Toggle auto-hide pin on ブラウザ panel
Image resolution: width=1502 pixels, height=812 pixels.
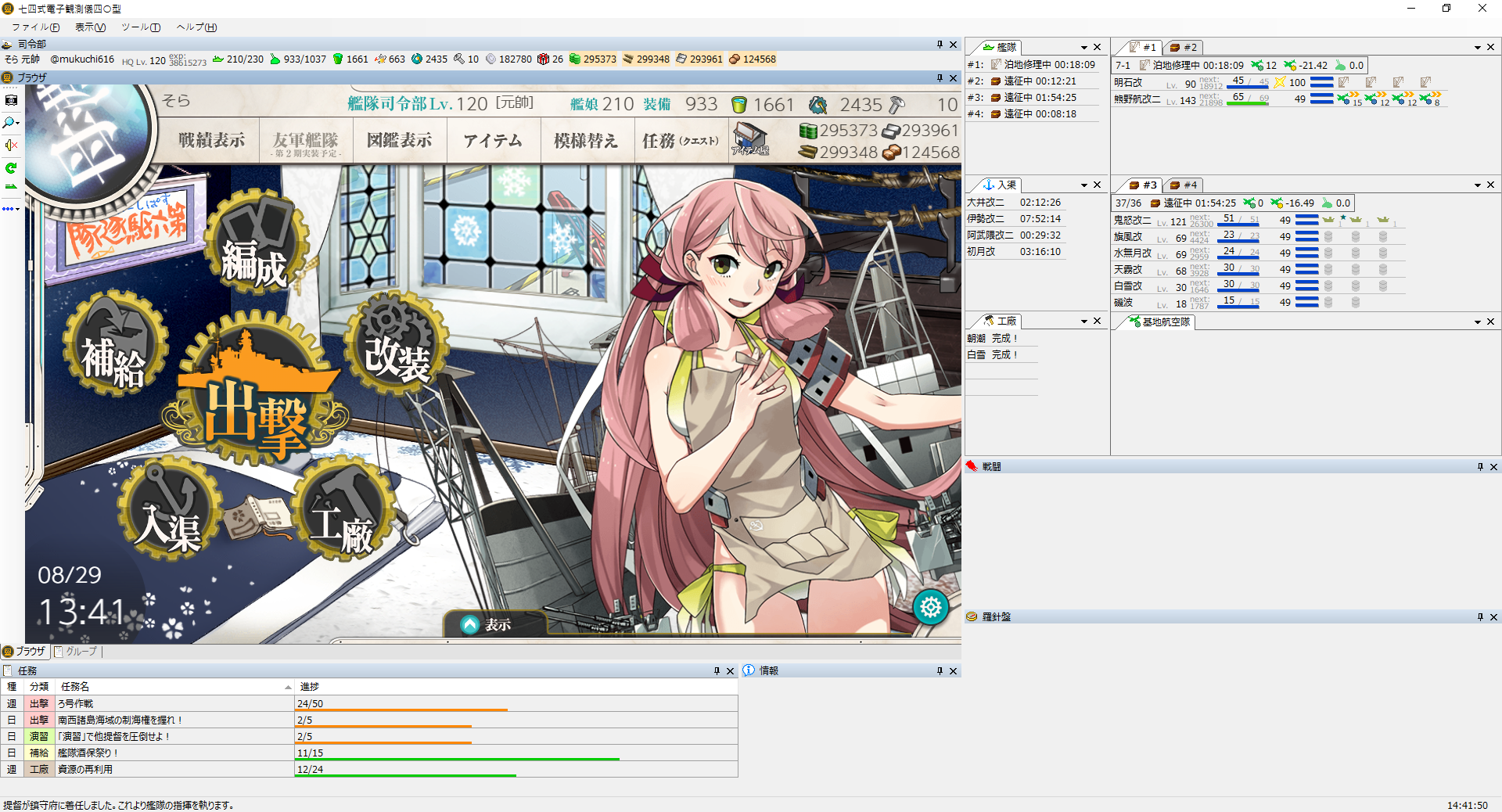(940, 78)
